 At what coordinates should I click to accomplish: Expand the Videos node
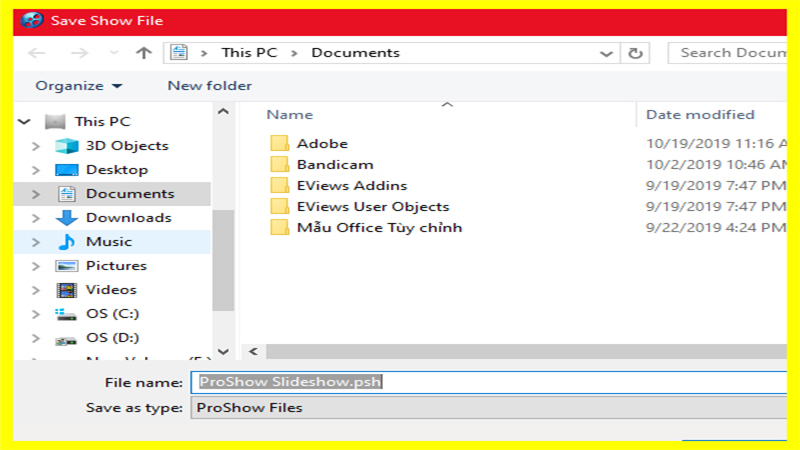35,290
